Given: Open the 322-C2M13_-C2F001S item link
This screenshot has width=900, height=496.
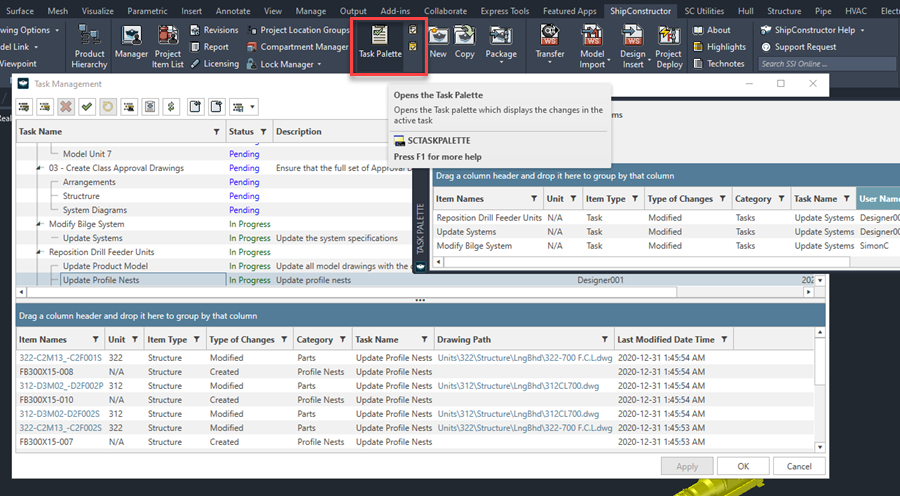Looking at the screenshot, I should click(x=60, y=358).
